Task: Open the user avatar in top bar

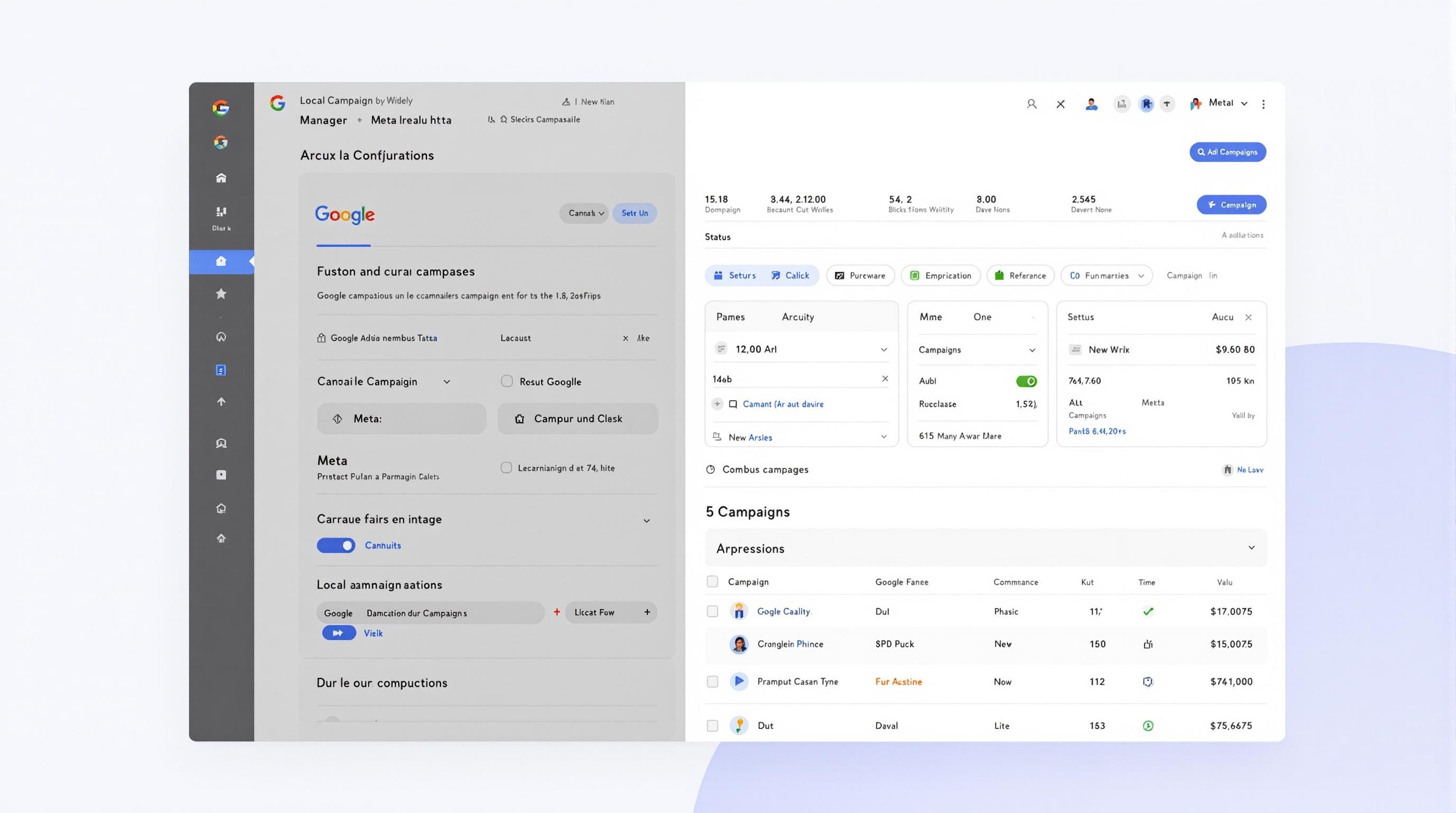Action: (1091, 104)
